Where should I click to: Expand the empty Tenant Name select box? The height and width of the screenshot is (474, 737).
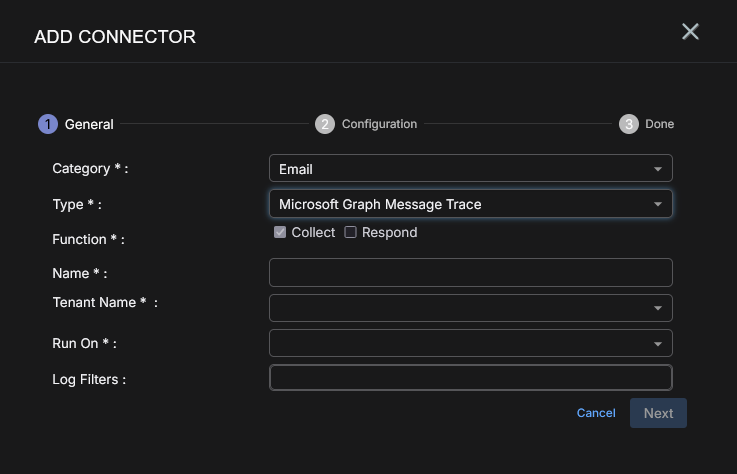460,308
